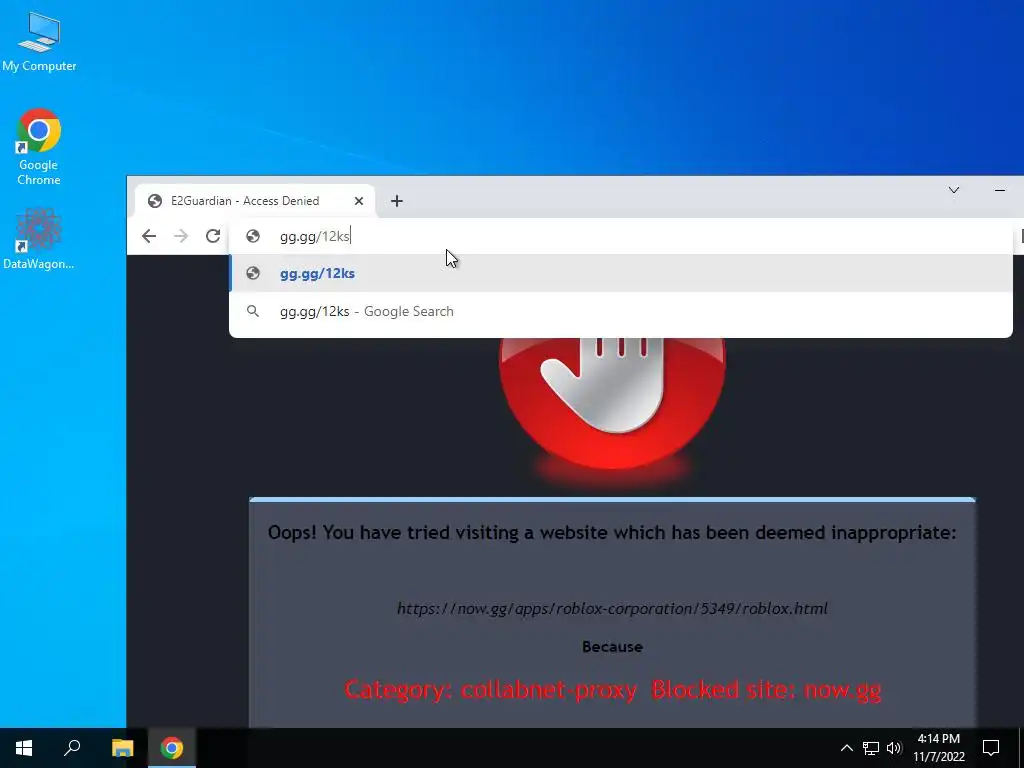Open the Windows Start menu
Viewport: 1024px width, 768px height.
tap(24, 748)
